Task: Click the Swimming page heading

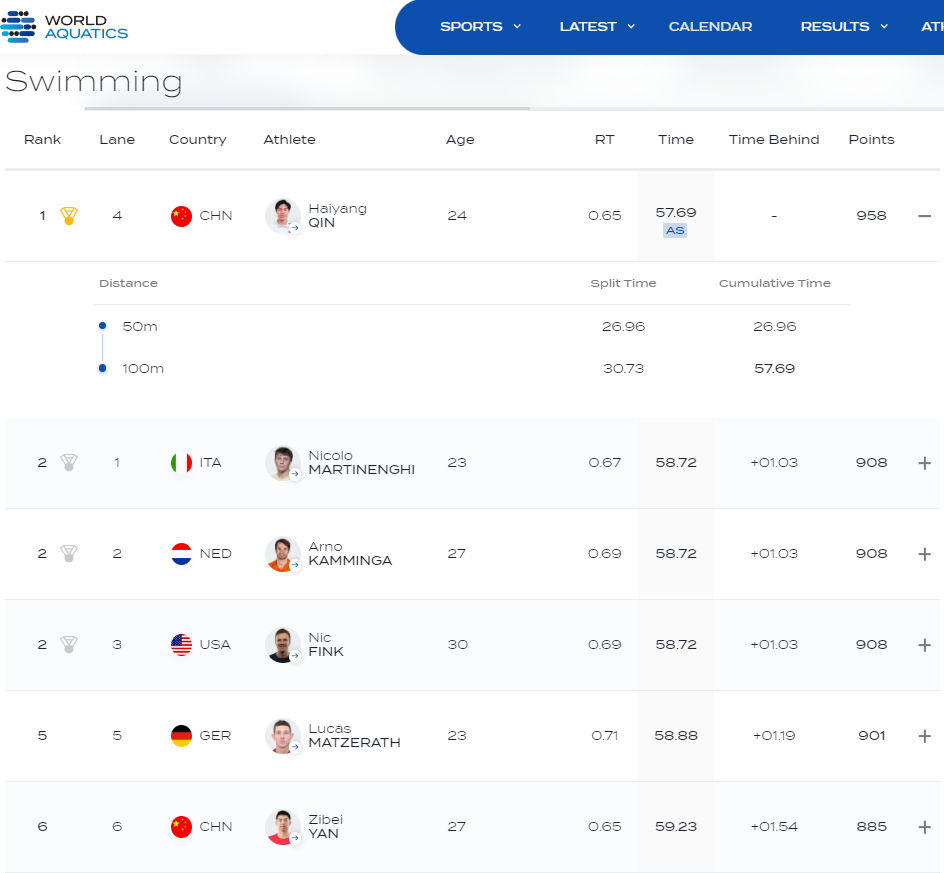Action: [93, 82]
